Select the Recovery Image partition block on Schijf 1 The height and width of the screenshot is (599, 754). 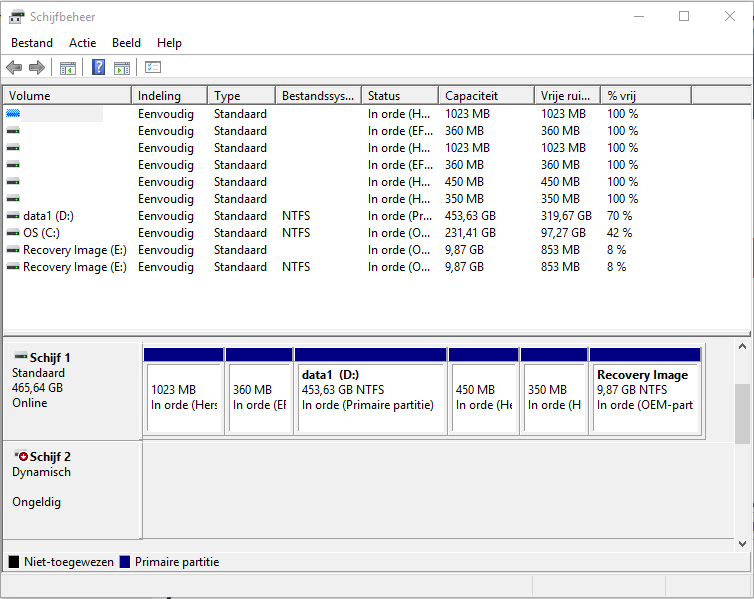644,390
